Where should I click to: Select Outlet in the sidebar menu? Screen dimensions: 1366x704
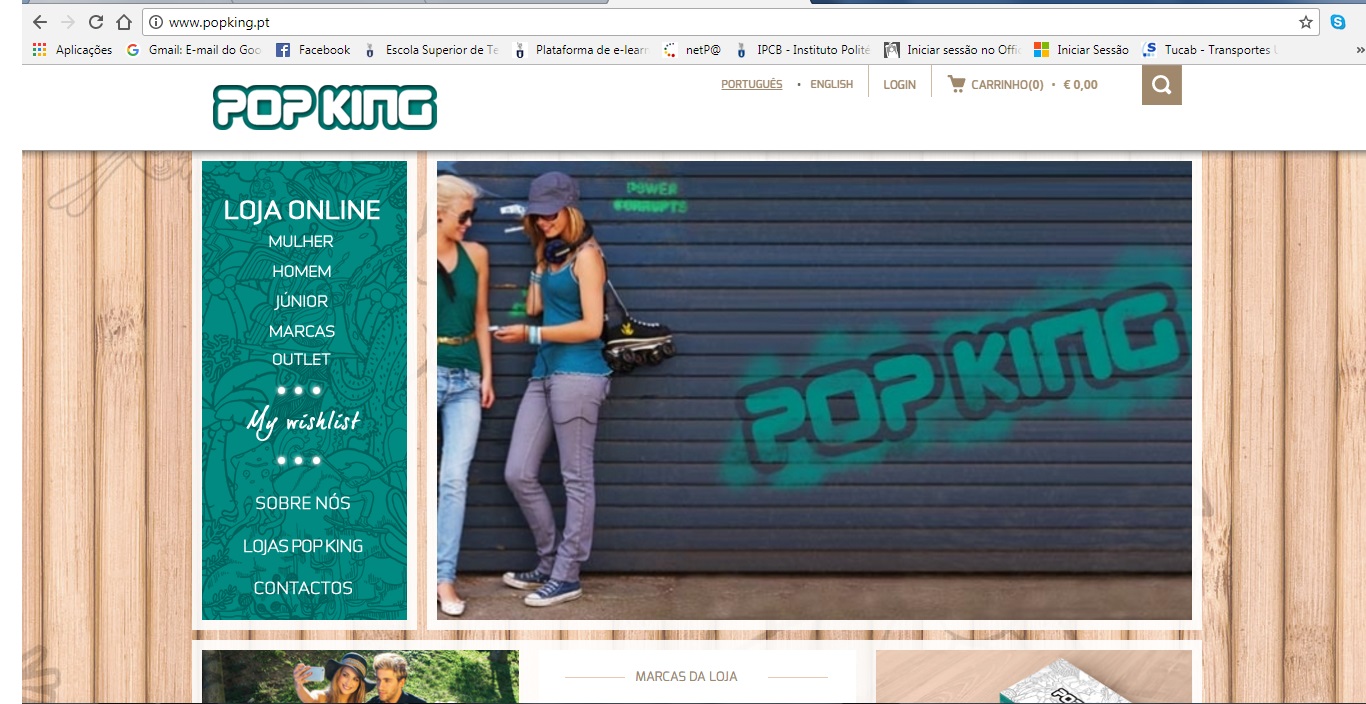point(301,359)
